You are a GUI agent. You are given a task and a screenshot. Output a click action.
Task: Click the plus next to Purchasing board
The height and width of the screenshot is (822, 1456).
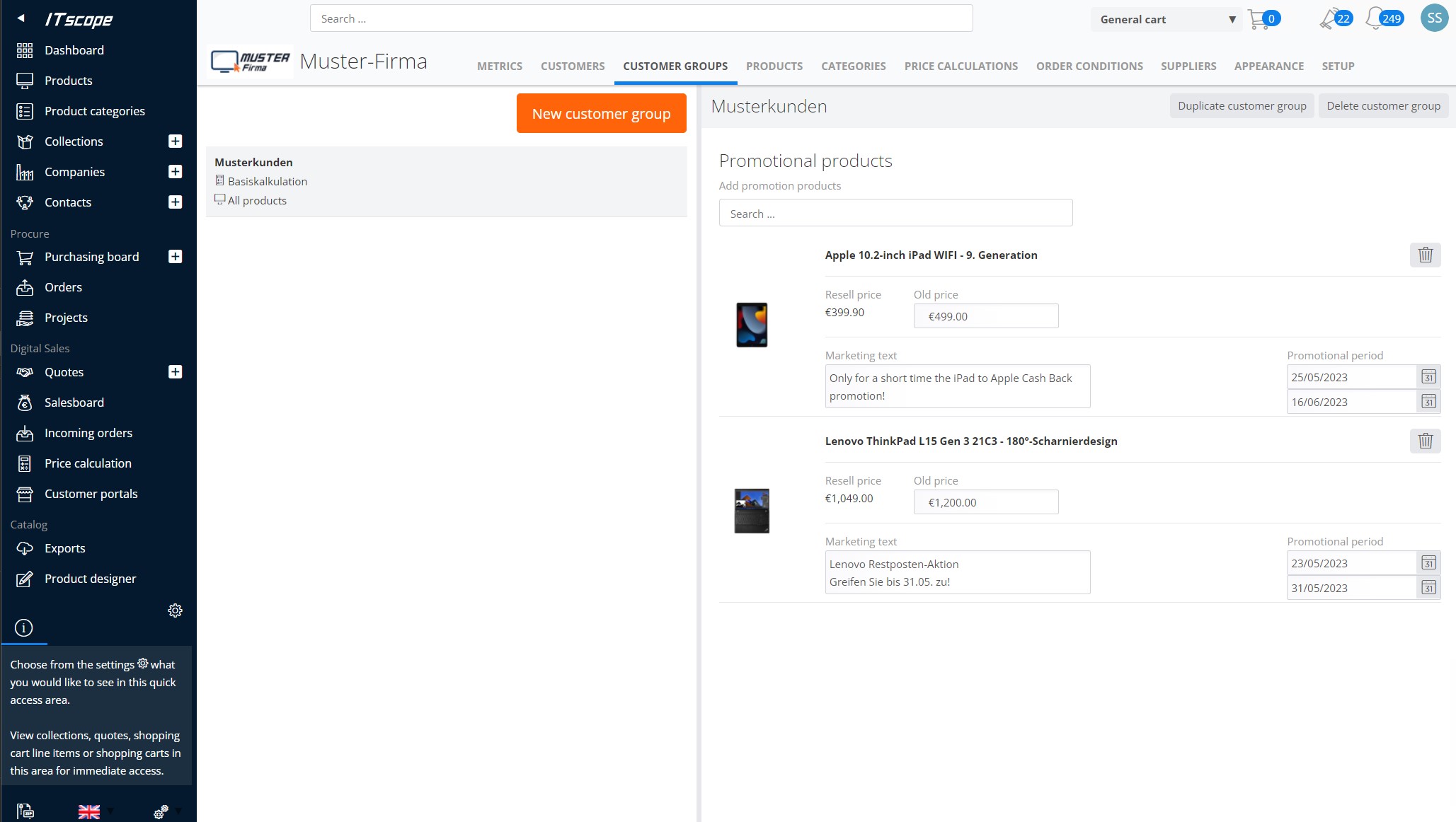click(x=176, y=257)
